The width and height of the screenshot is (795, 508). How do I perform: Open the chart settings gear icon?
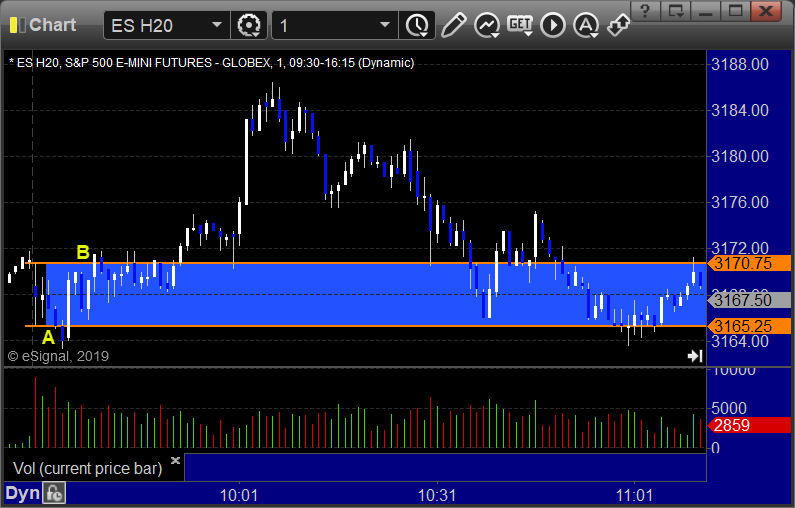[x=249, y=25]
